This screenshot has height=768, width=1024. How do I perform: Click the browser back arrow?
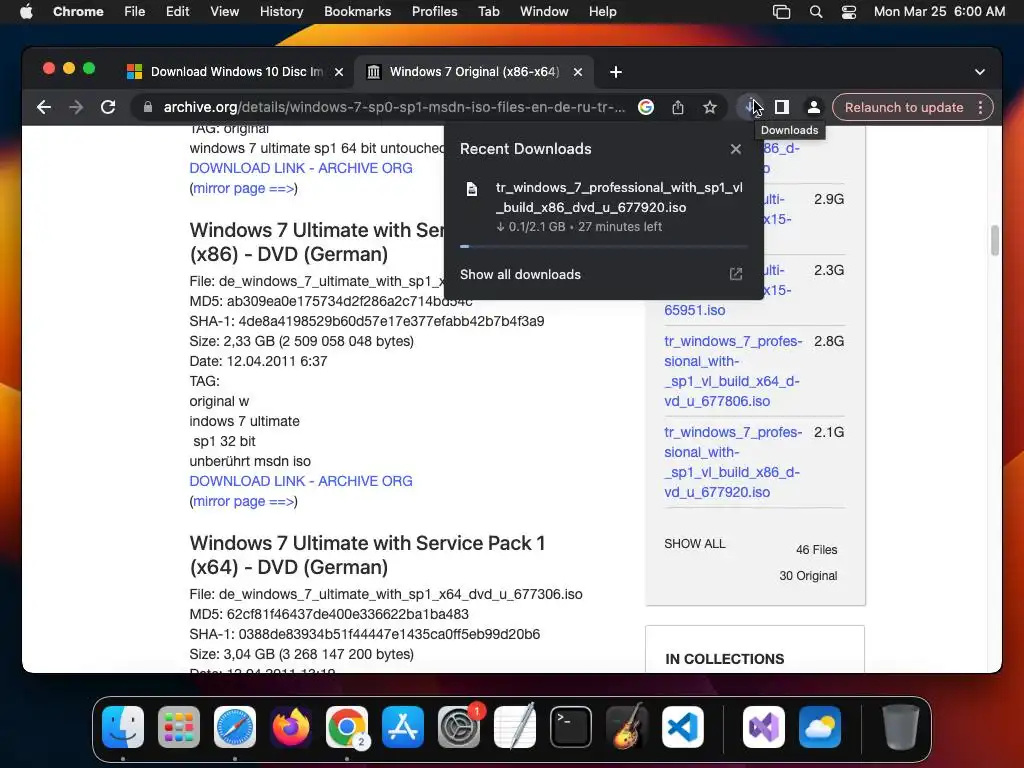[44, 107]
